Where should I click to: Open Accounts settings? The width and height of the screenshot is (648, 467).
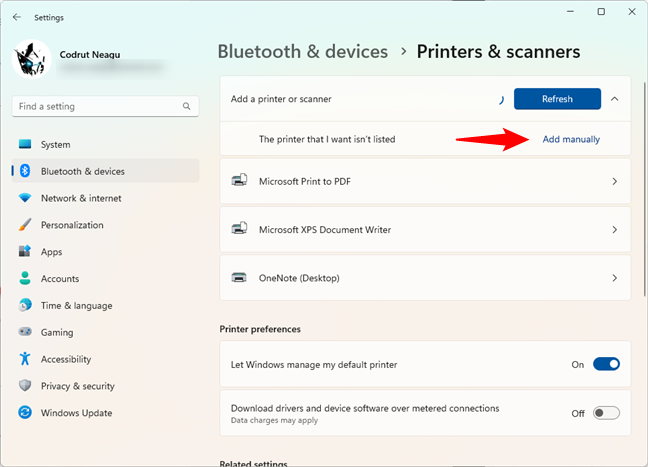click(105, 279)
